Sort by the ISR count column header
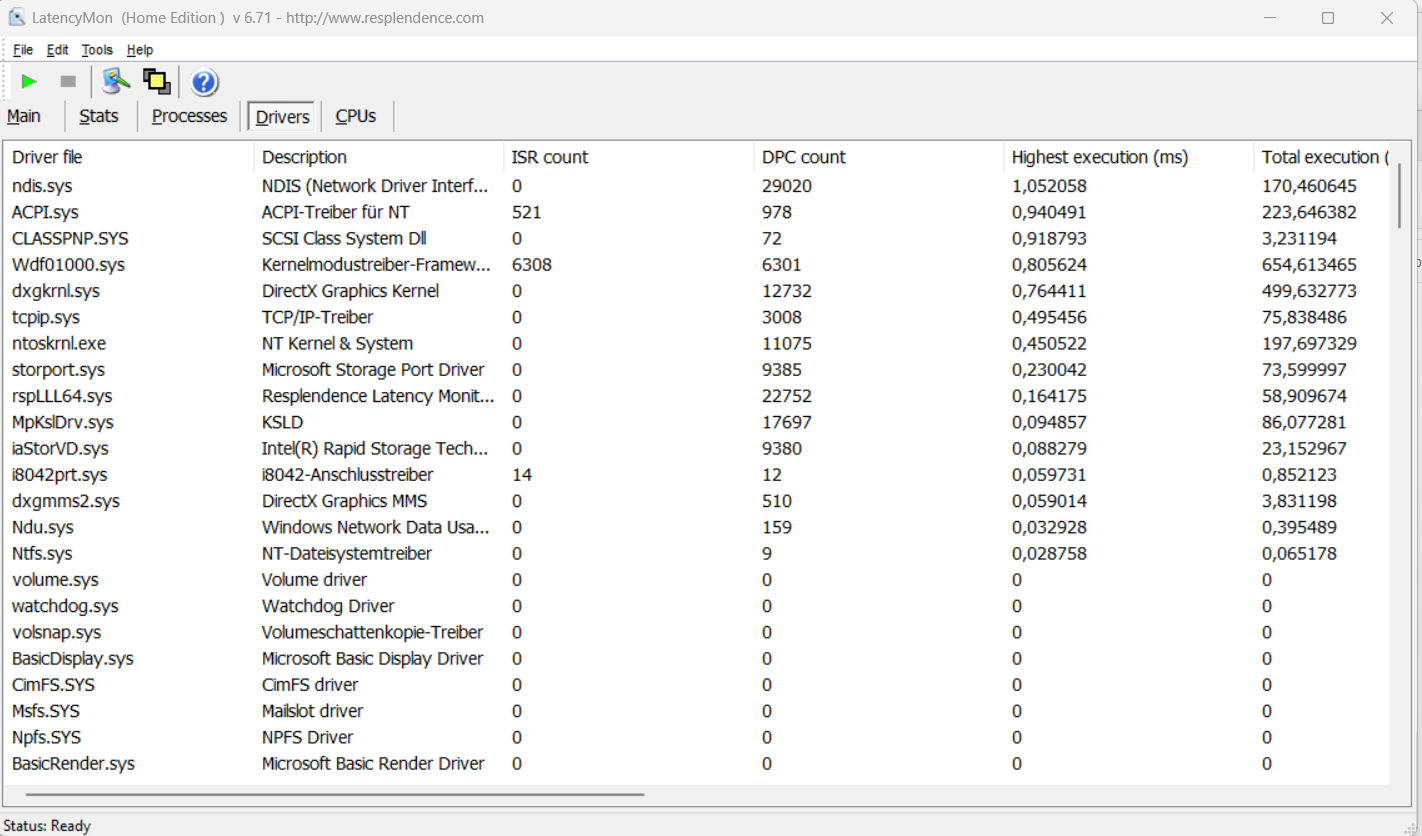Viewport: 1422px width, 836px height. tap(549, 157)
